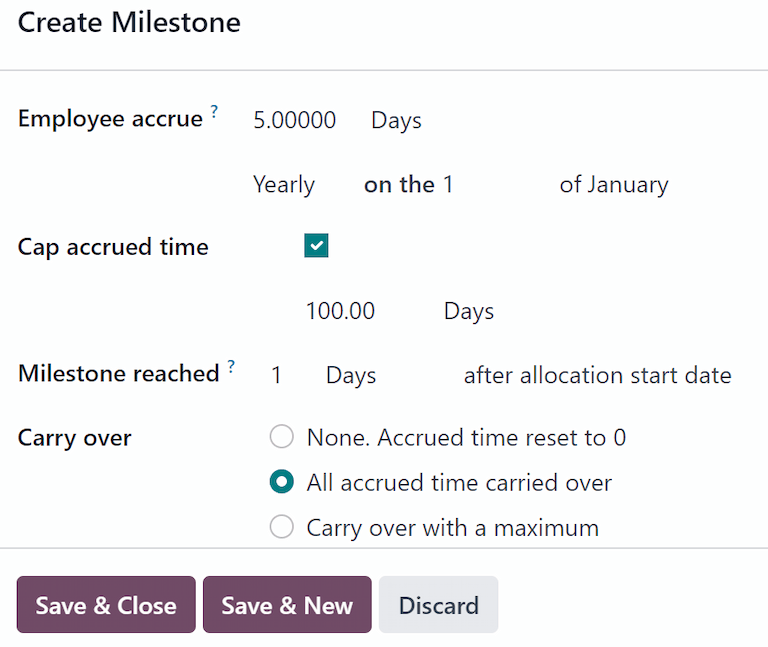The height and width of the screenshot is (647, 768).
Task: Click the Save & New button
Action: pos(287,605)
